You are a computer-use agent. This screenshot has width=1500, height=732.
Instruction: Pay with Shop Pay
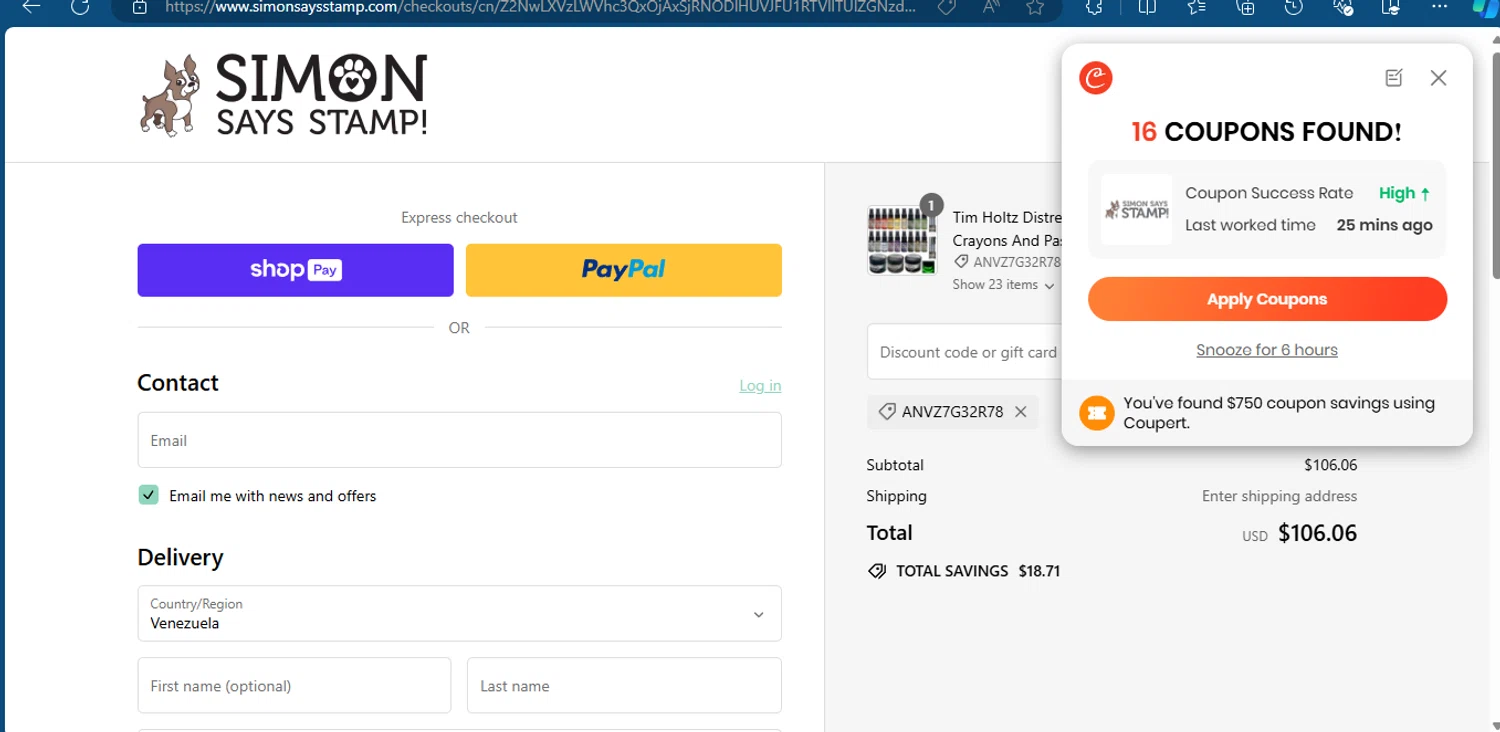pos(295,270)
